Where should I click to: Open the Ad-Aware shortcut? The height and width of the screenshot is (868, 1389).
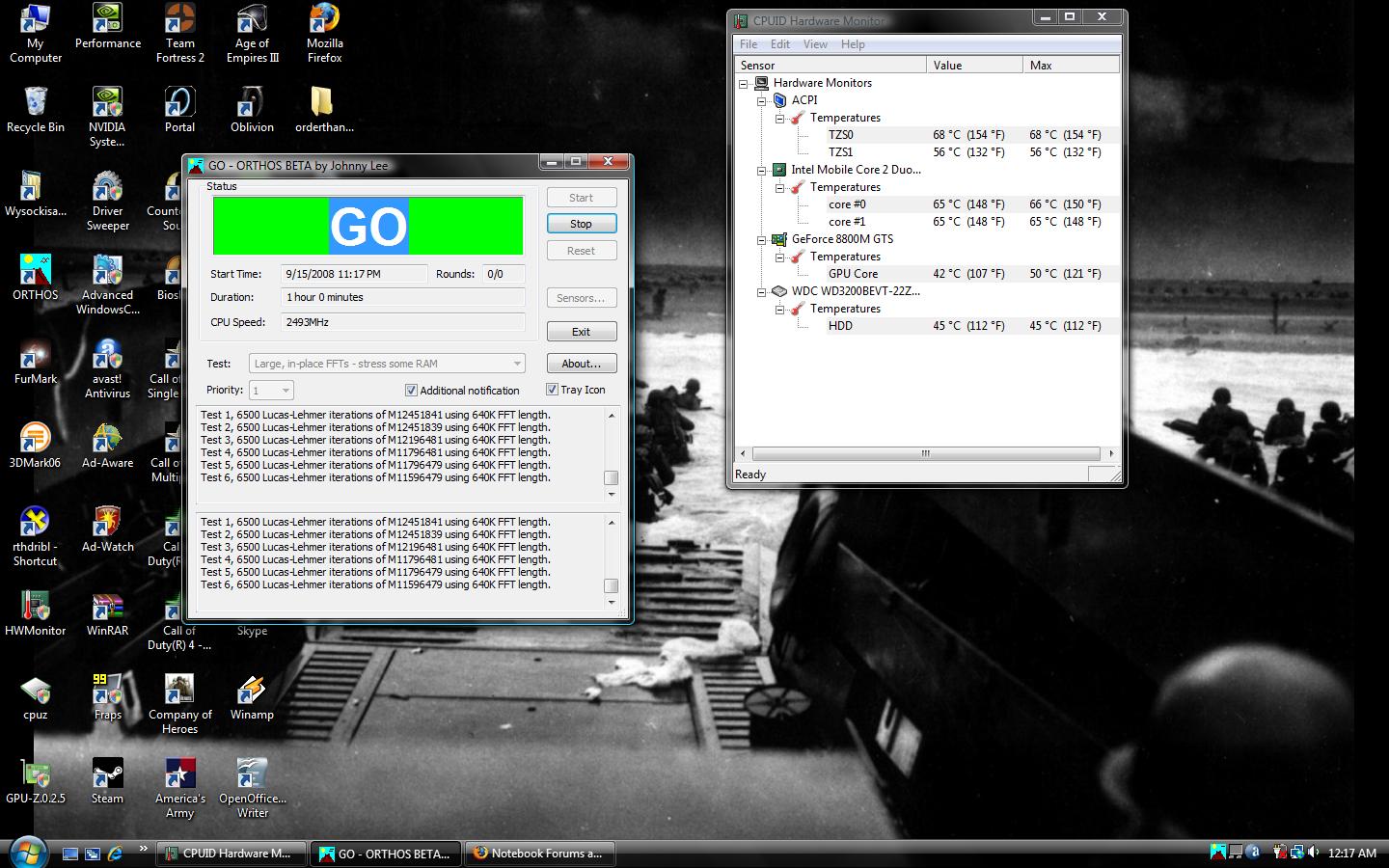pos(107,446)
